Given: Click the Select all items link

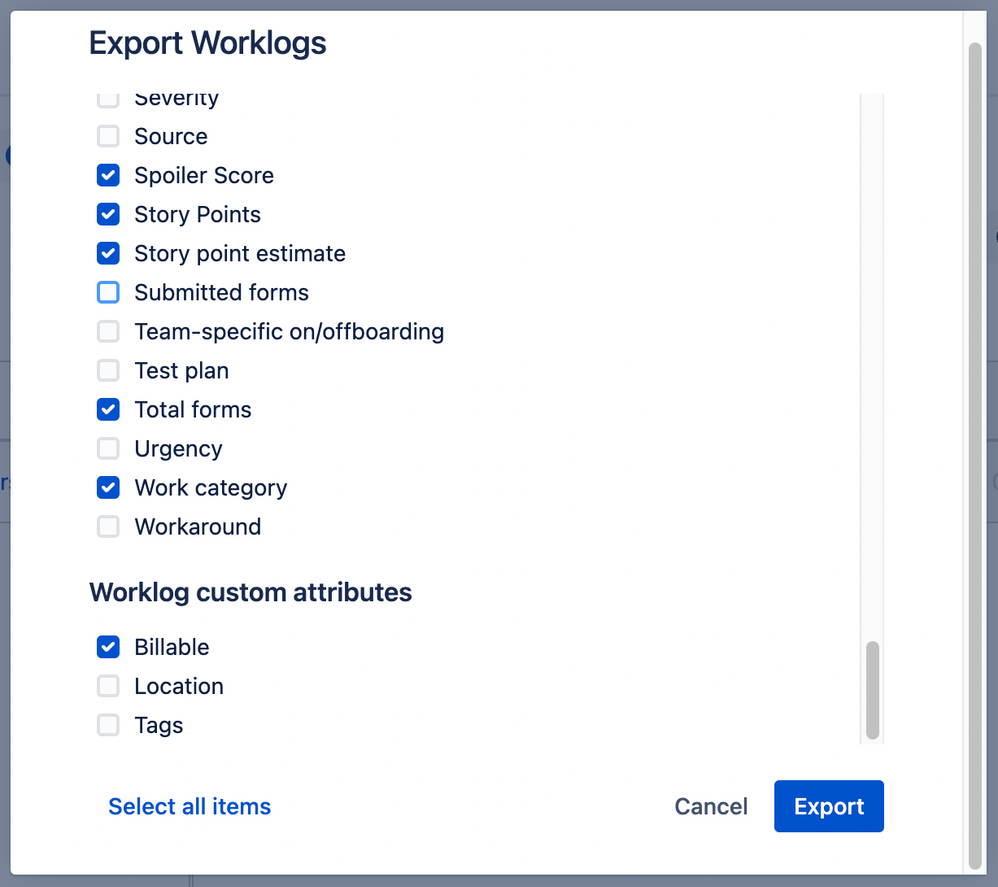Looking at the screenshot, I should pos(189,806).
